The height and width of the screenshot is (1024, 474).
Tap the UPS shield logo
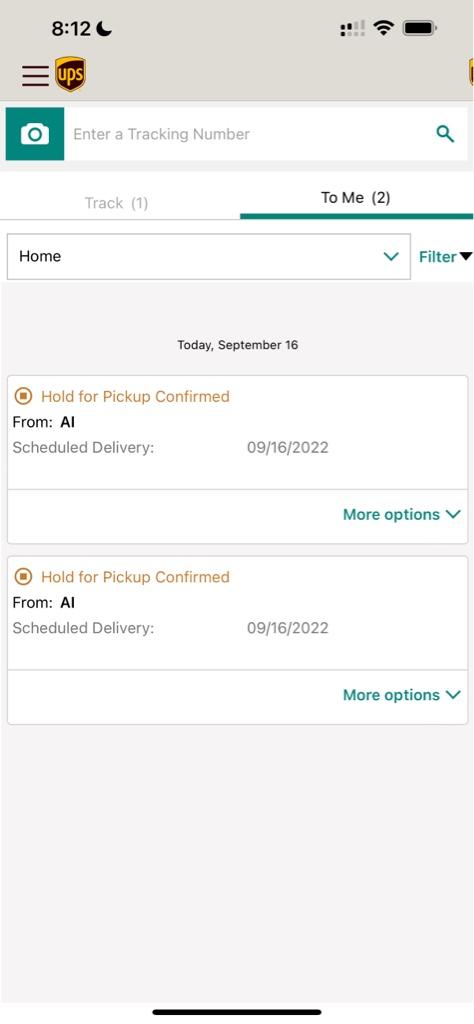tap(70, 74)
